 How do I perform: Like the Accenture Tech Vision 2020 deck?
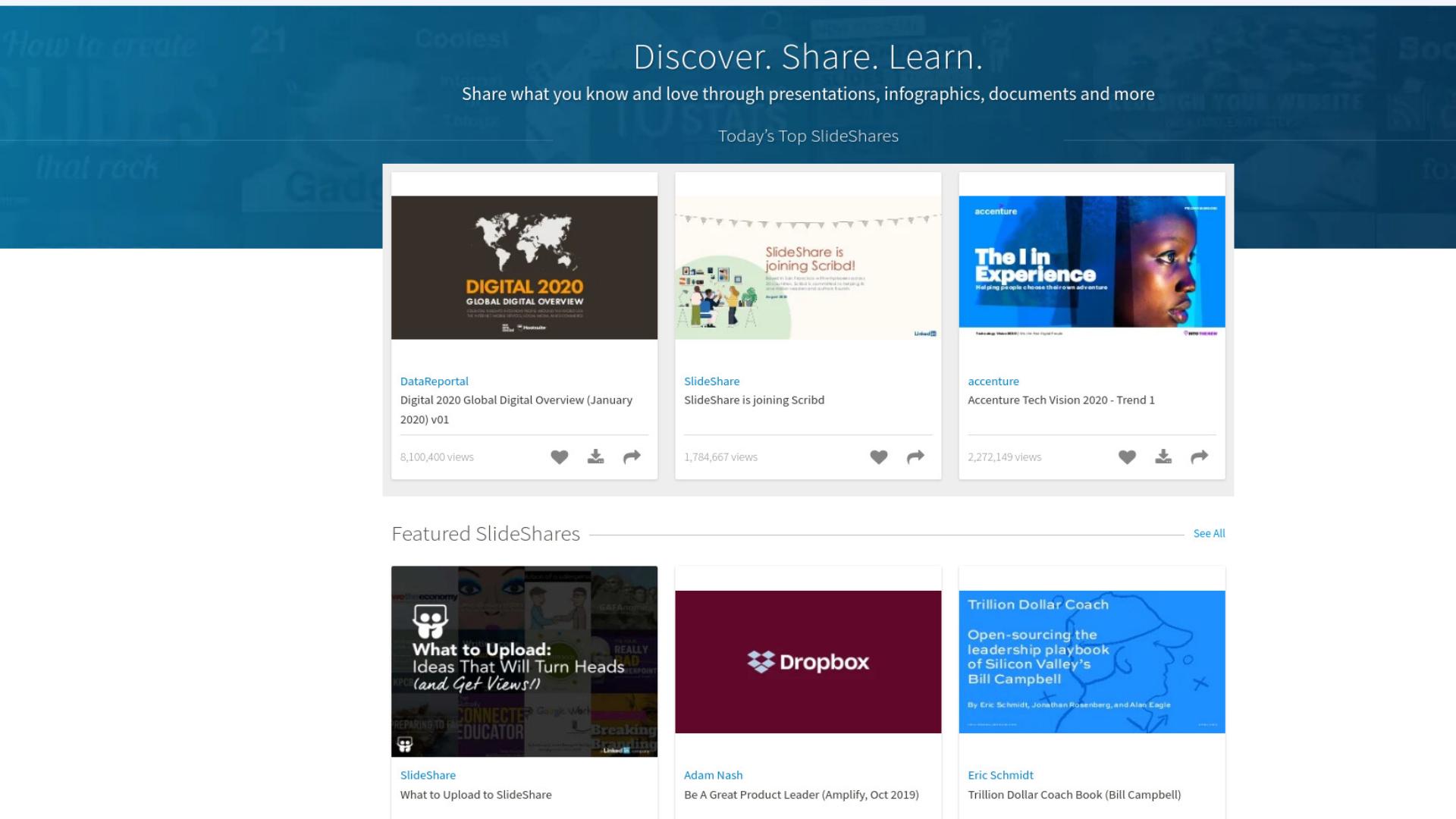click(x=1127, y=457)
